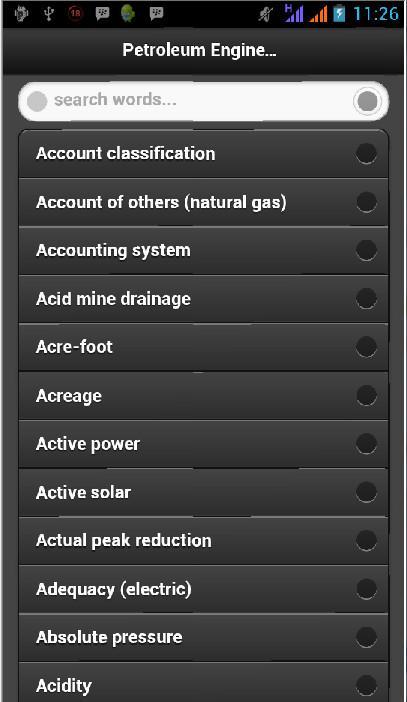This screenshot has height=702, width=407.
Task: Open the Active power definition
Action: coord(203,444)
